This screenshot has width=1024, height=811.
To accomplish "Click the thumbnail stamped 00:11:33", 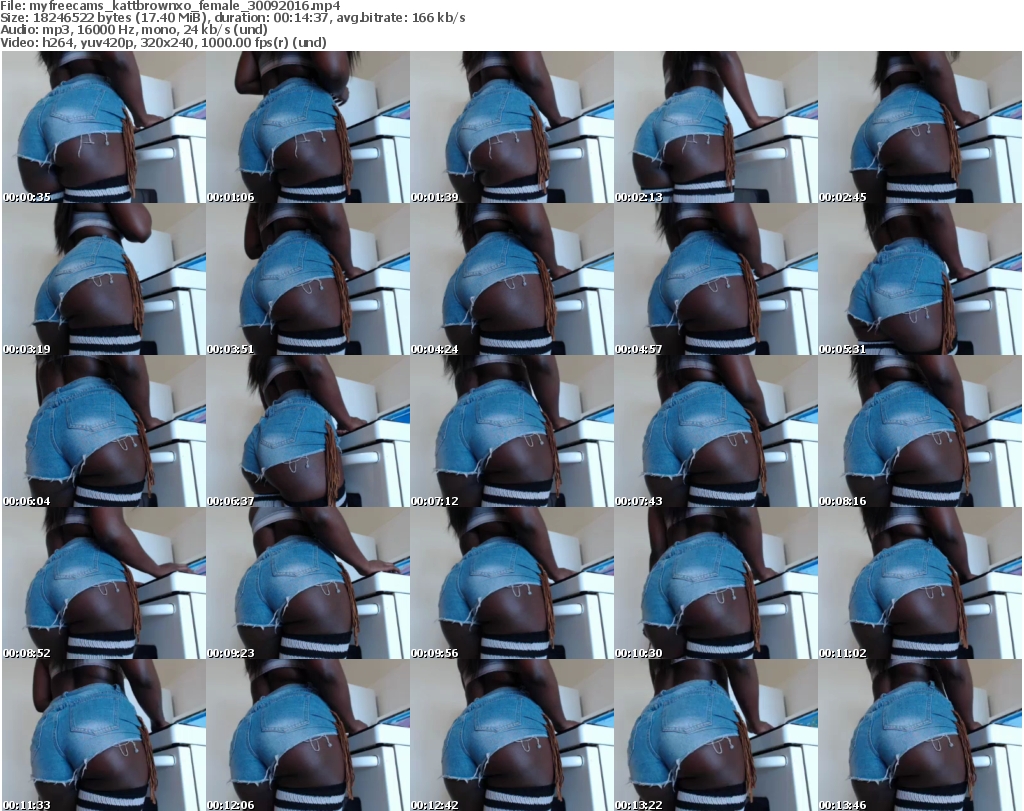I will pos(104,735).
